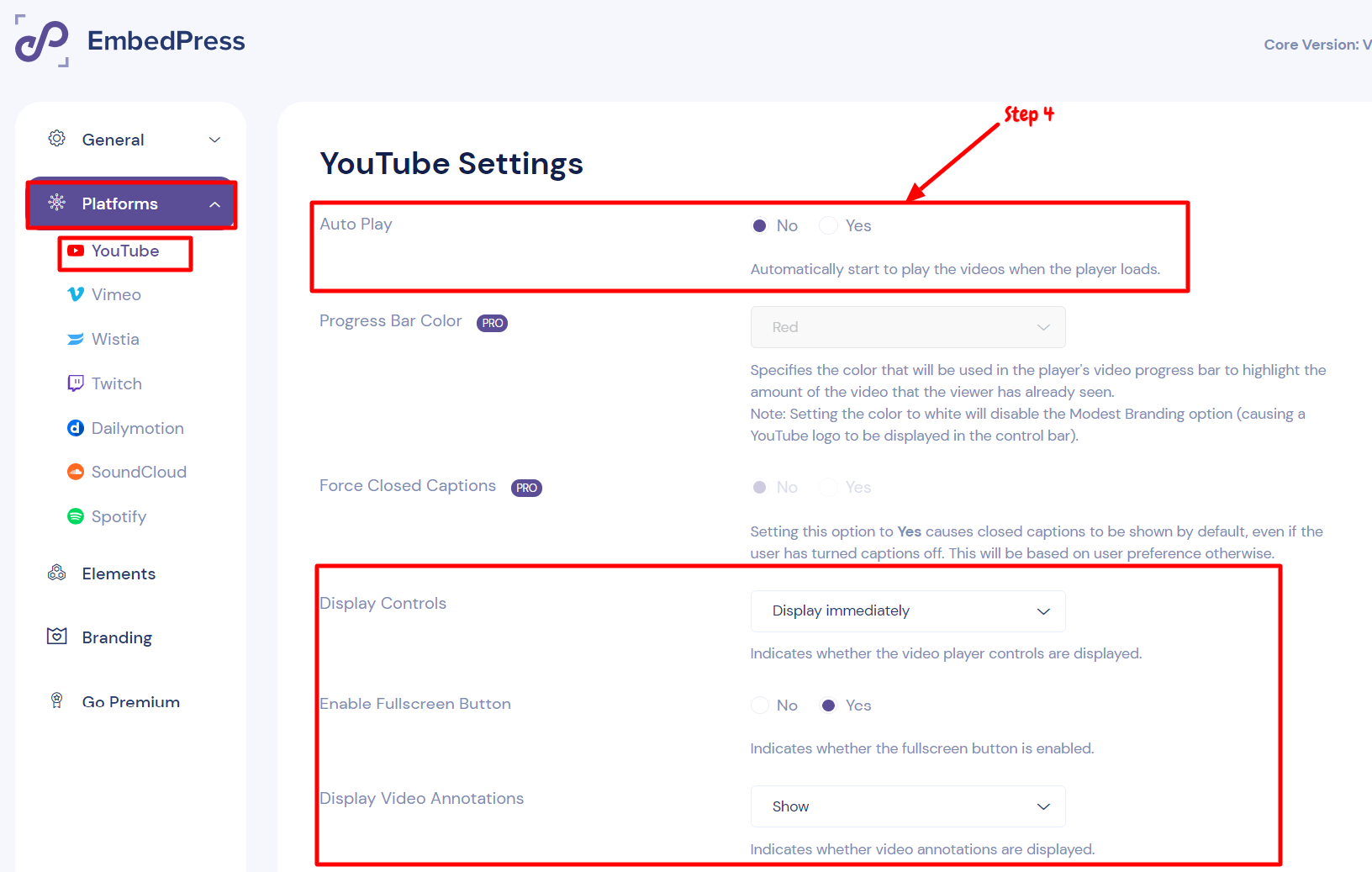Click the EmbedPress logo icon
The height and width of the screenshot is (872, 1372).
click(42, 40)
